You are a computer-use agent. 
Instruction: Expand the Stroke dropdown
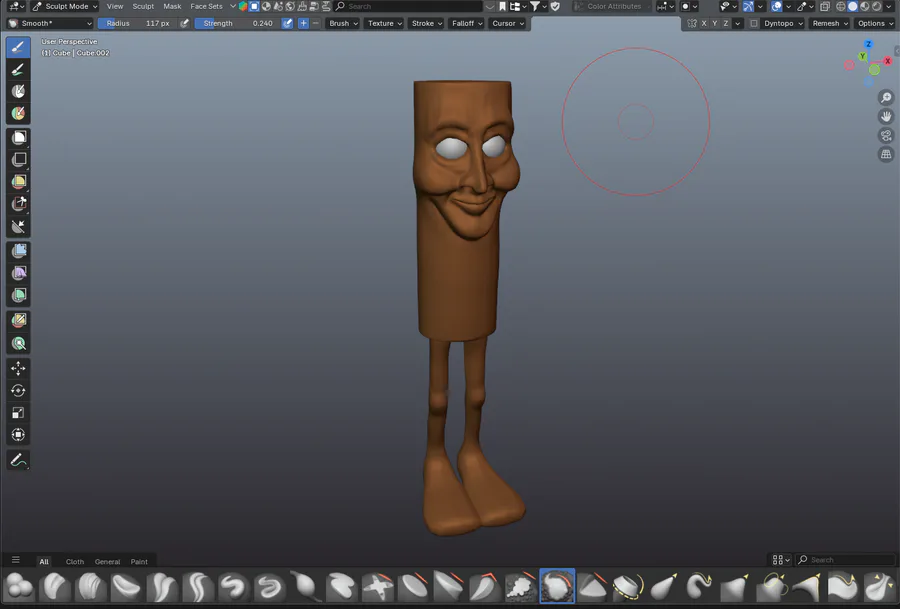[x=426, y=24]
